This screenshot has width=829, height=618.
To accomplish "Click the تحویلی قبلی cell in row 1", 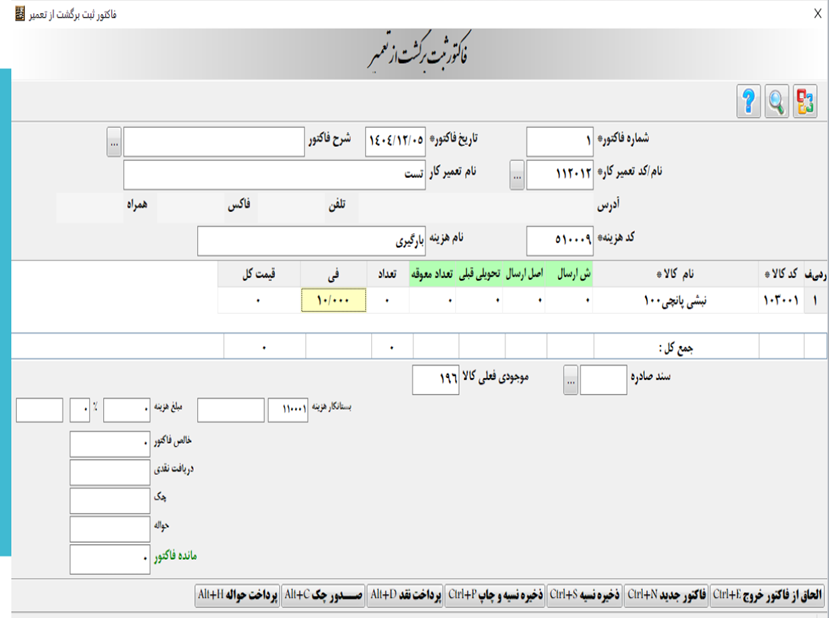I will pos(479,300).
